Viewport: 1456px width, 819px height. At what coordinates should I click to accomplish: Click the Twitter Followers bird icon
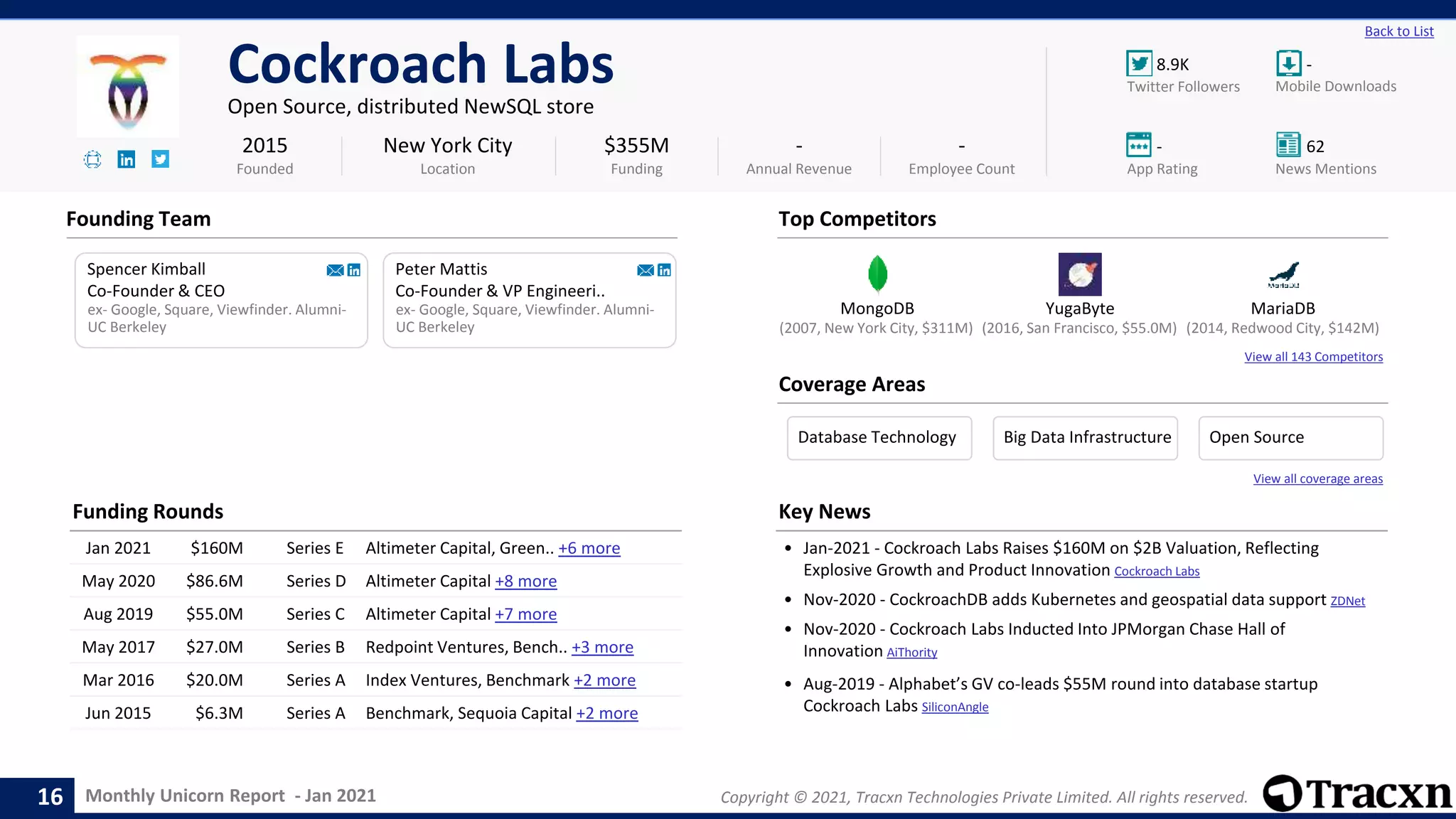1139,63
